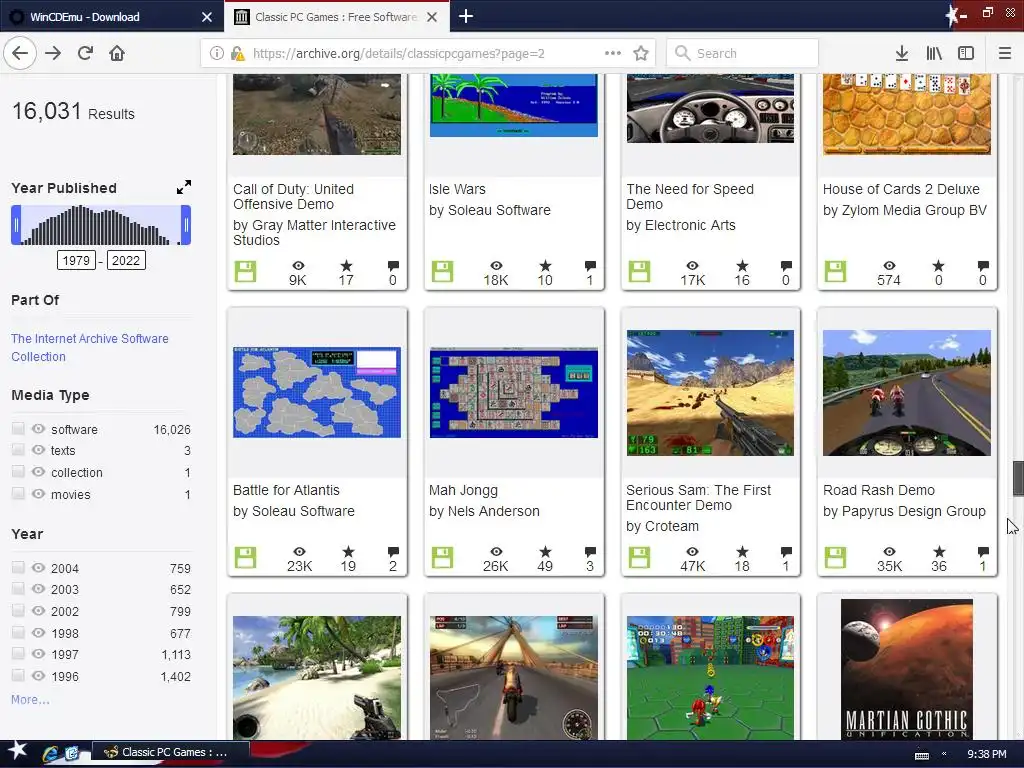Check the collection media type checkbox

point(18,472)
